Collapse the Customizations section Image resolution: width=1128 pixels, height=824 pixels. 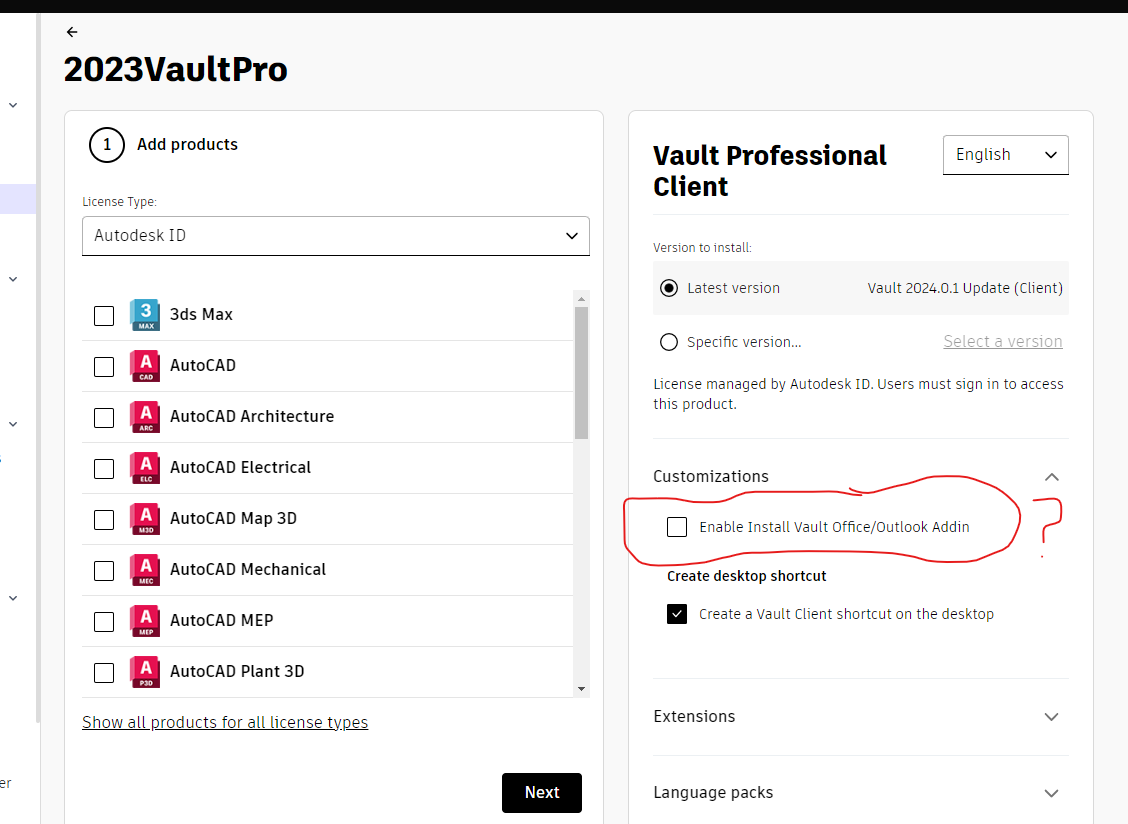tap(1051, 477)
